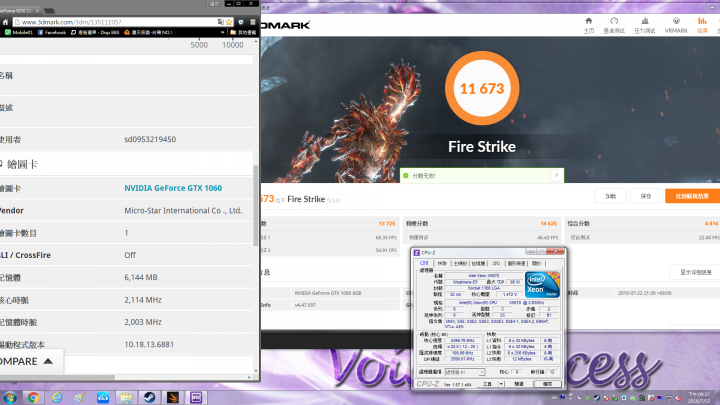The width and height of the screenshot is (720, 405).
Task: Expand the Tools dropdown arrow in CPU-Z
Action: point(501,384)
